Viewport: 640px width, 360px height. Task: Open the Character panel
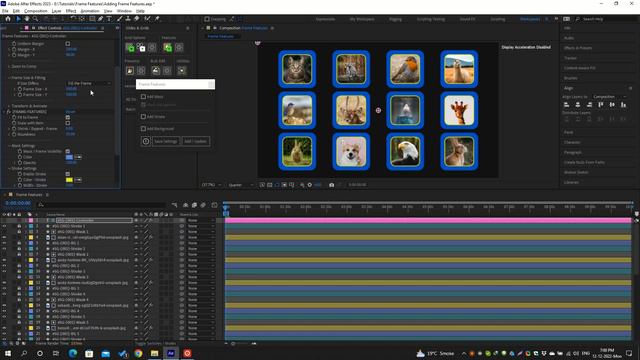coord(572,142)
